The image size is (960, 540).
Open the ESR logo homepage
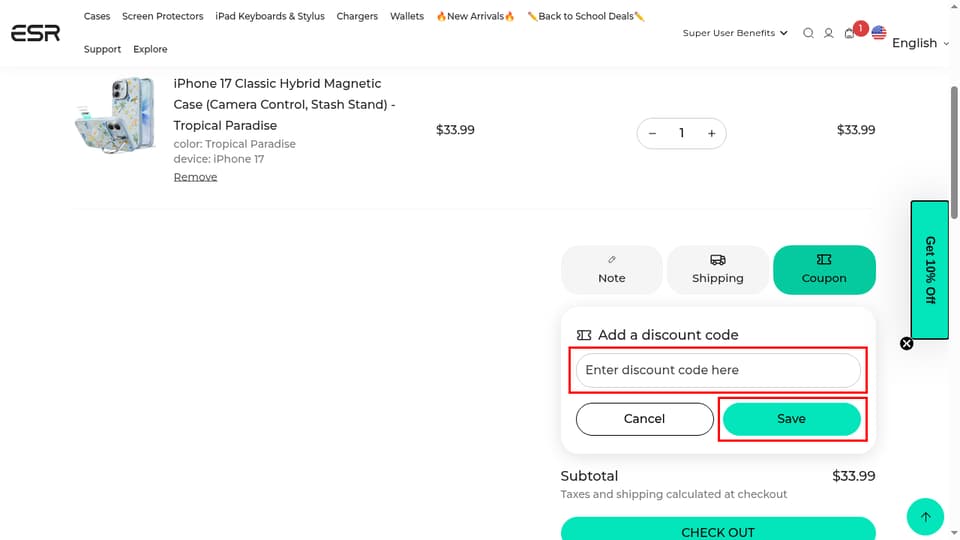tap(36, 33)
